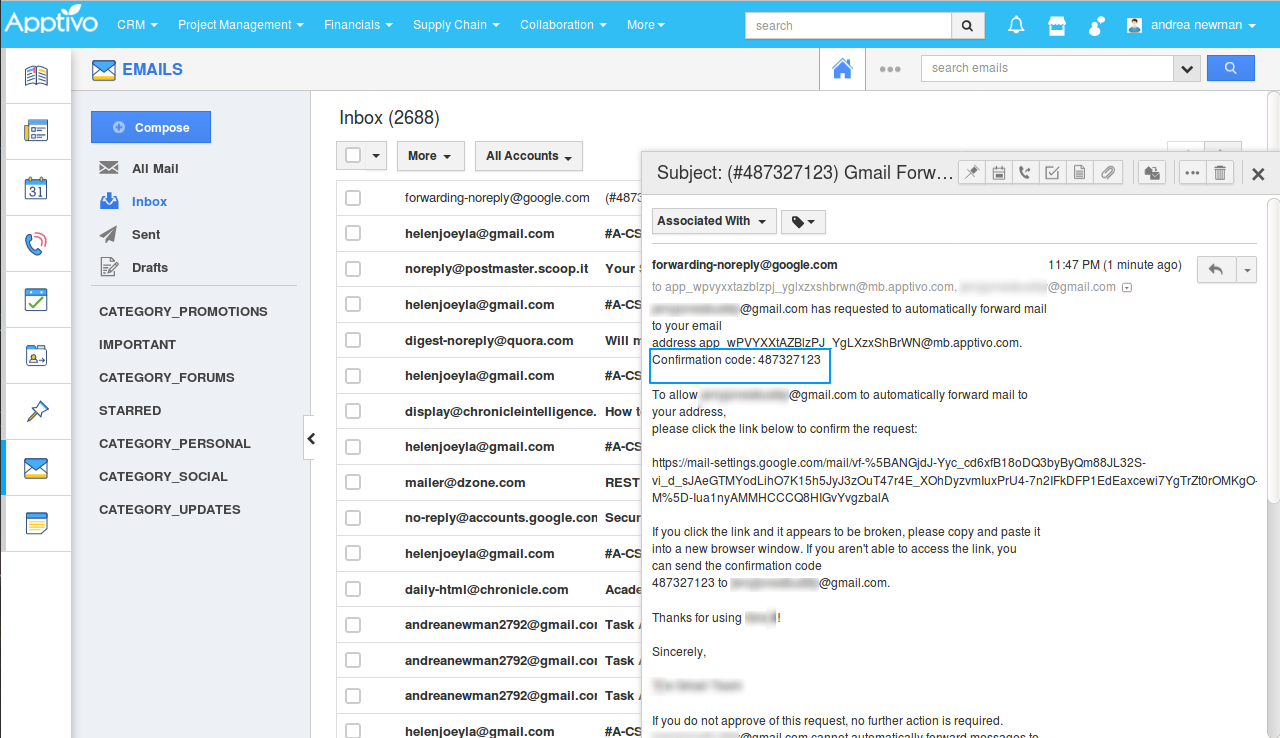Click the search emails input field
This screenshot has width=1280, height=738.
pyautogui.click(x=1046, y=68)
